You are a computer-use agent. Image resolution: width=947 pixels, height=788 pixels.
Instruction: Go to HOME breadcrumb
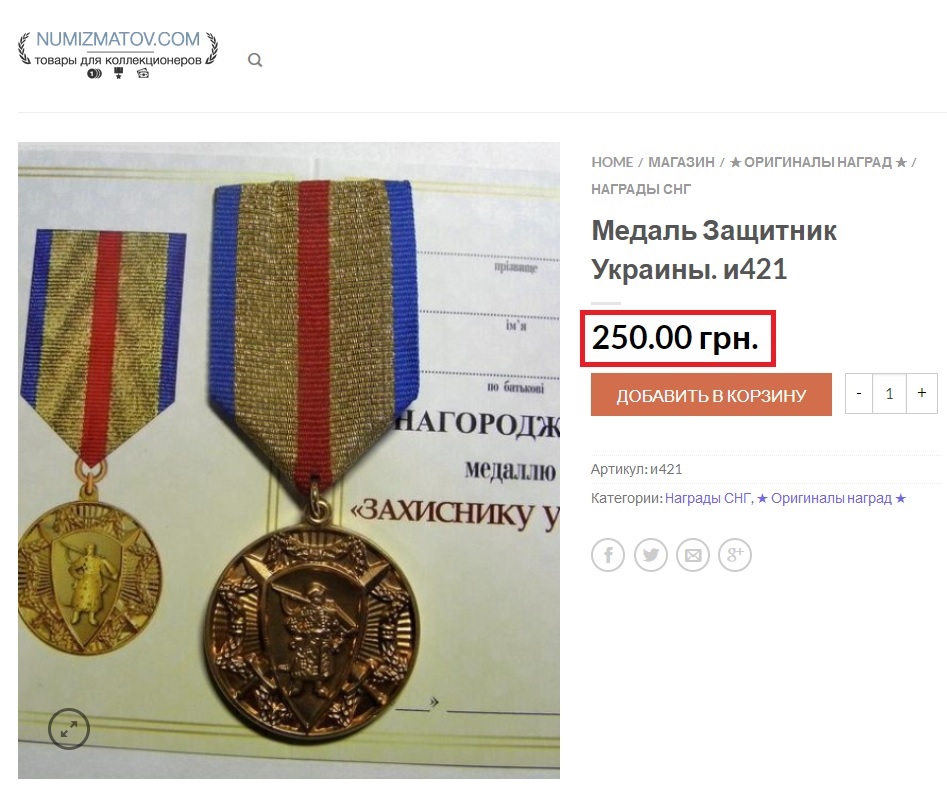[612, 162]
